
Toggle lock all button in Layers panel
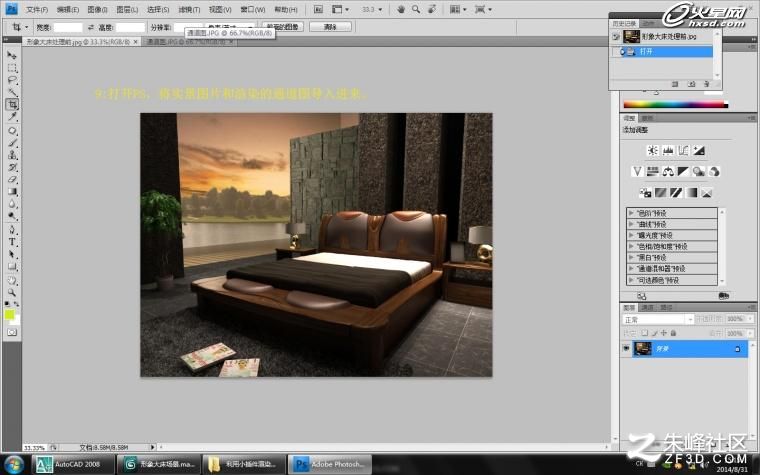pyautogui.click(x=673, y=333)
